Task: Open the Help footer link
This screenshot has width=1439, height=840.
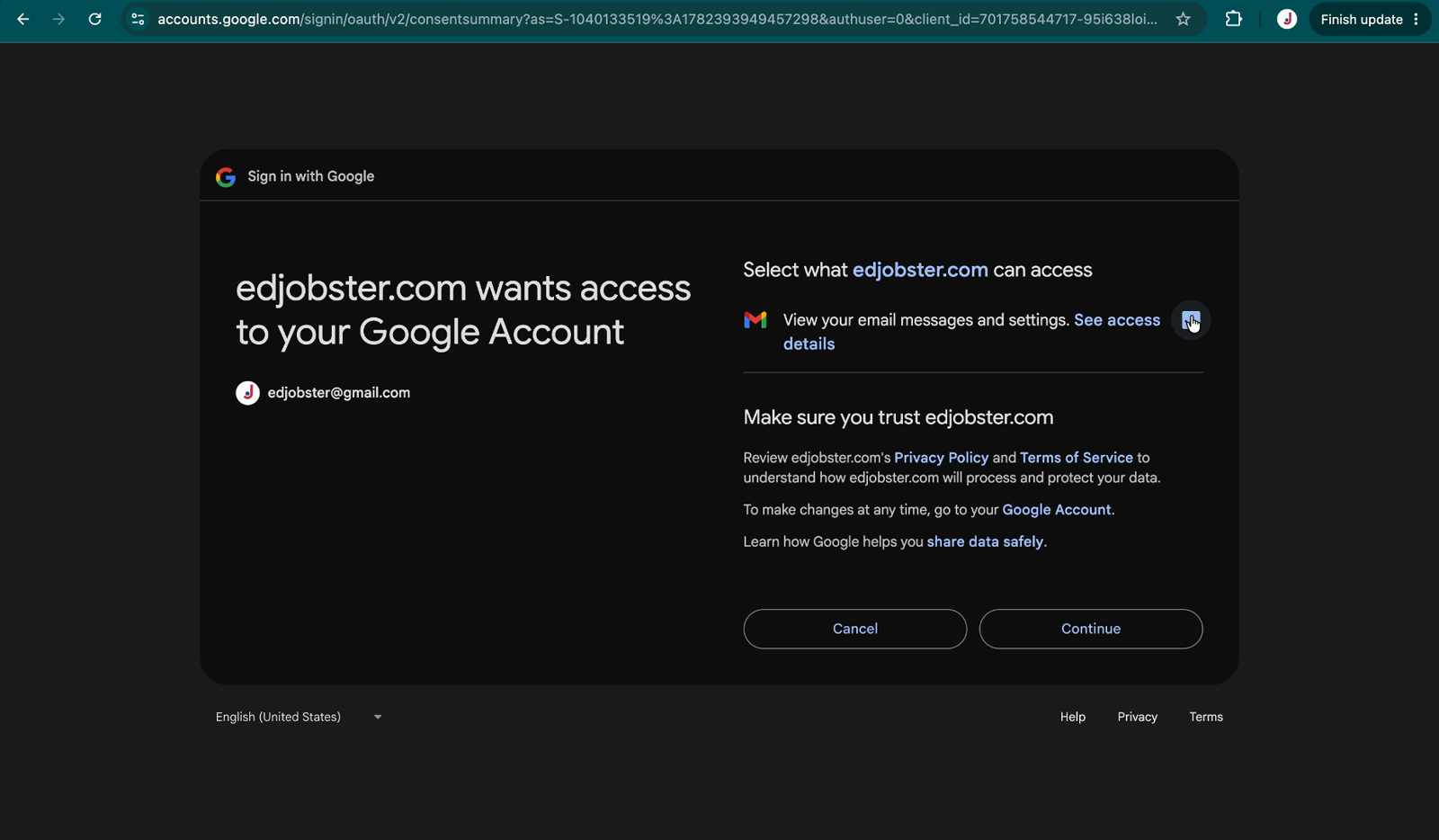Action: [x=1072, y=717]
